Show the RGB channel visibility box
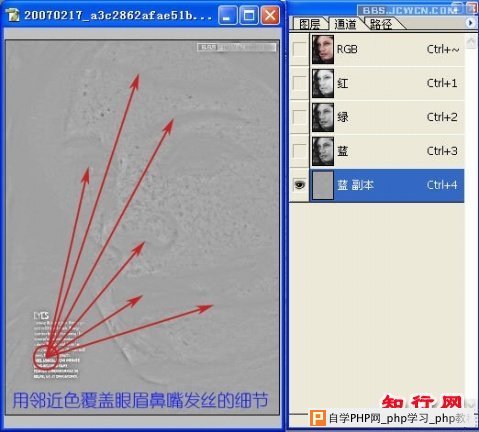 click(x=299, y=49)
